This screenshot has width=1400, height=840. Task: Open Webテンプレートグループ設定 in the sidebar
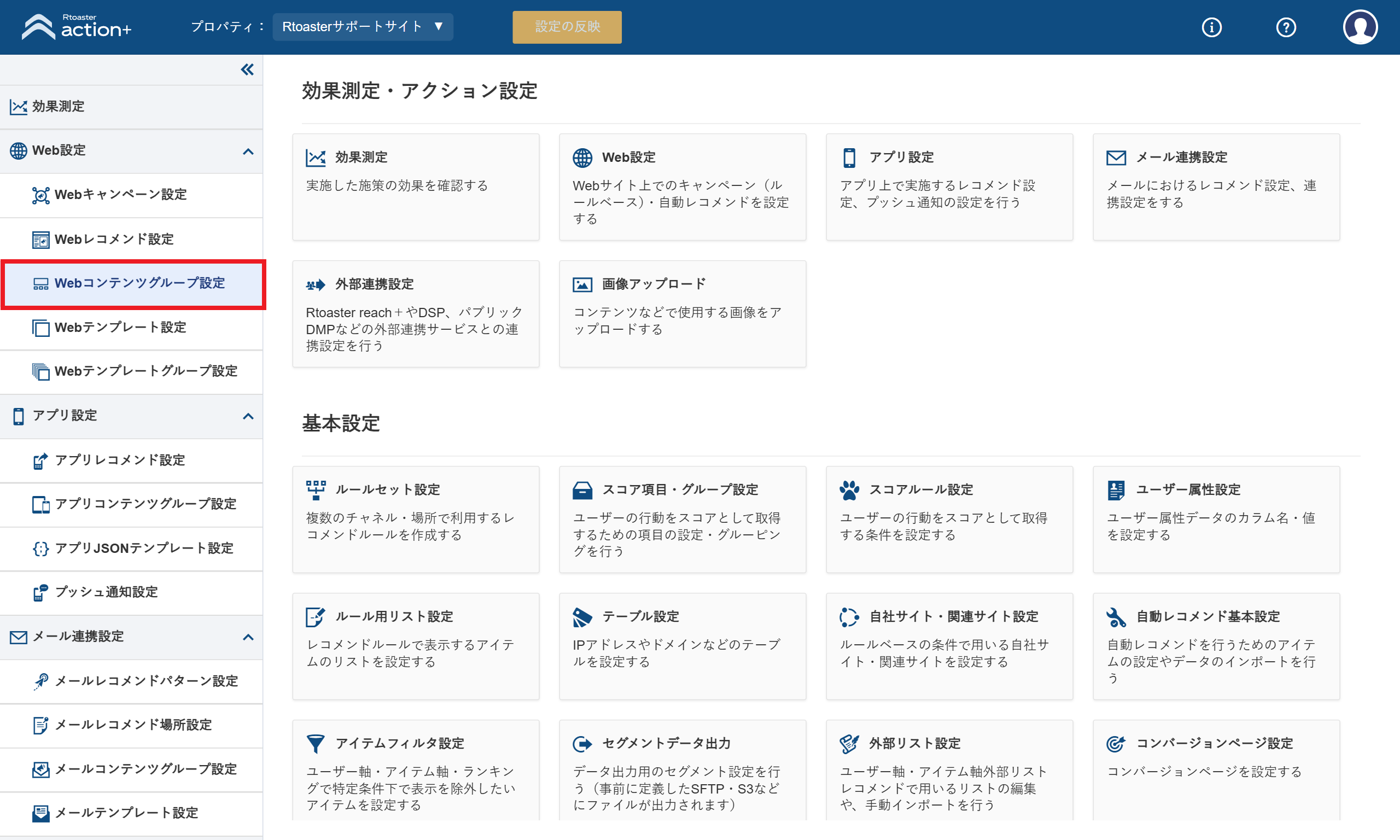click(131, 371)
